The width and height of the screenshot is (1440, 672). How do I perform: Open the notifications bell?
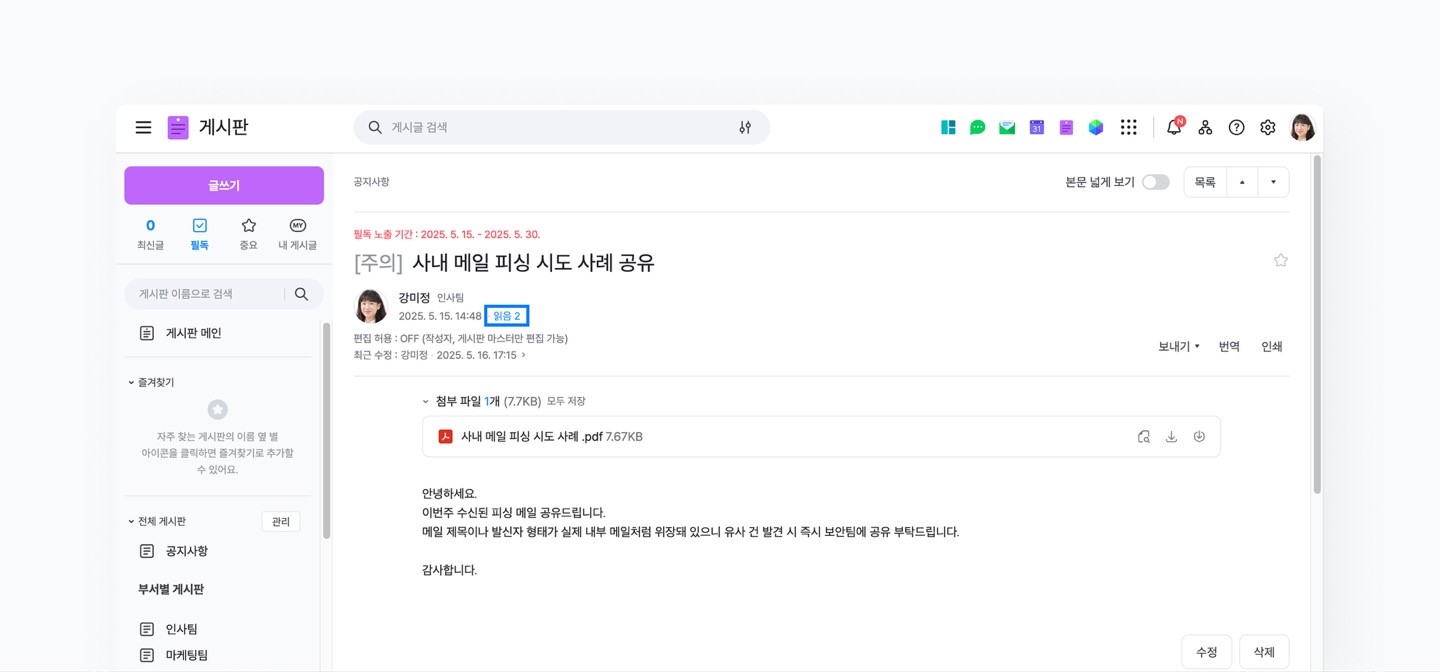[x=1173, y=127]
